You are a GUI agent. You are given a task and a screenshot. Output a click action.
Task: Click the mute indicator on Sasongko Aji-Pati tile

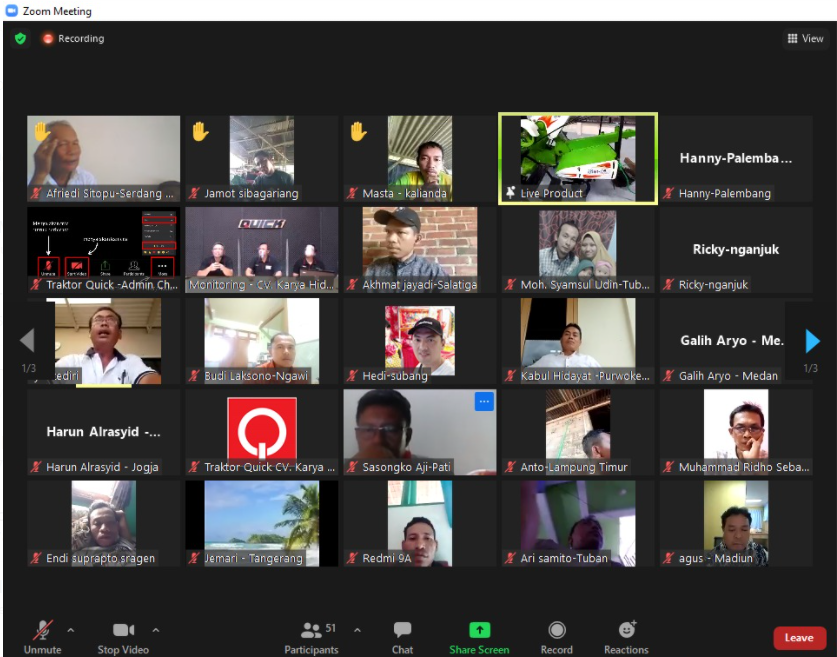click(352, 465)
